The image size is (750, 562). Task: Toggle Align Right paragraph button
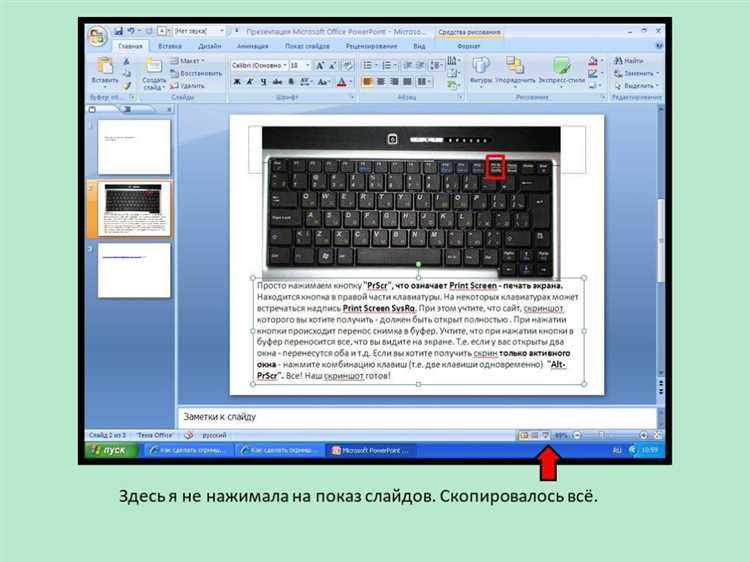[x=394, y=82]
